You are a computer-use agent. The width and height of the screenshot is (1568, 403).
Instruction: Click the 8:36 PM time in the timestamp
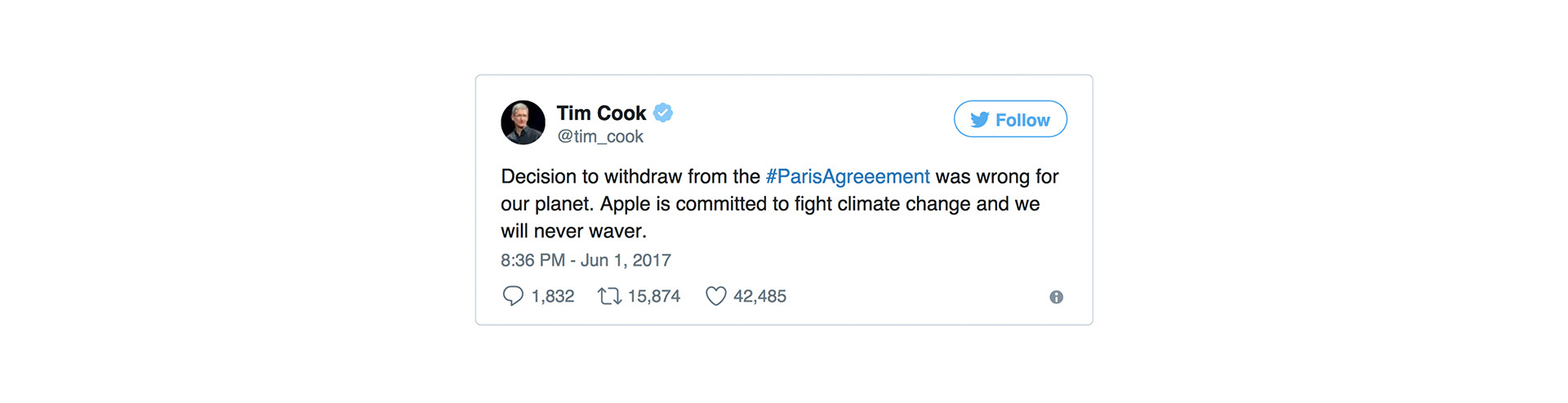532,260
